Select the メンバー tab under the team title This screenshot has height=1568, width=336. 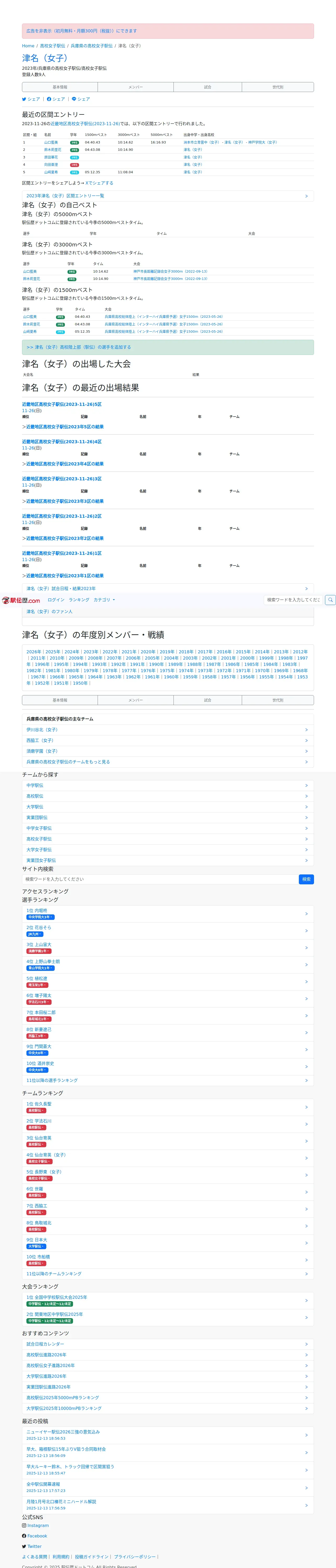click(x=135, y=87)
